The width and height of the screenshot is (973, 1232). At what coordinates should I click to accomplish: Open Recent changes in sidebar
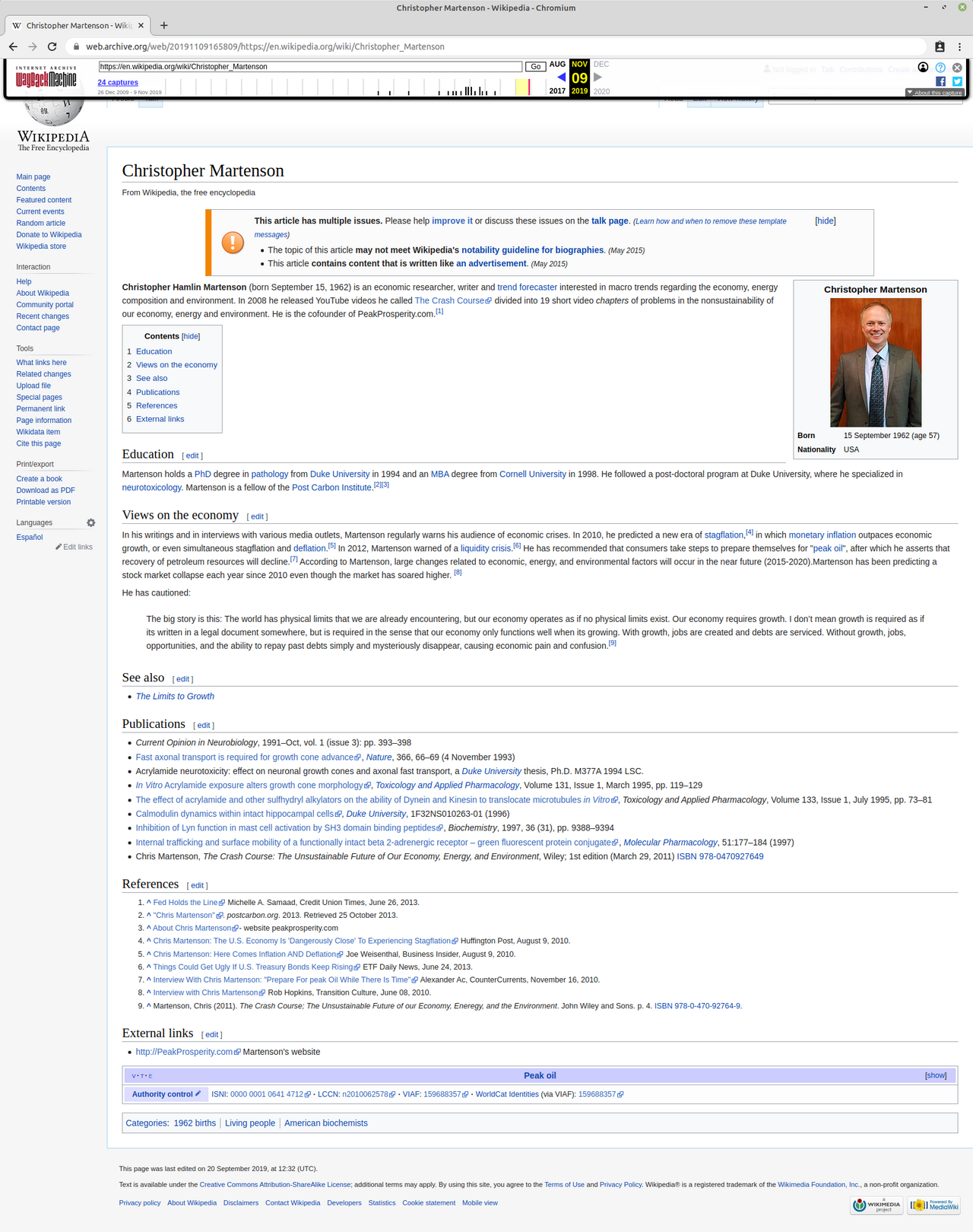click(43, 316)
